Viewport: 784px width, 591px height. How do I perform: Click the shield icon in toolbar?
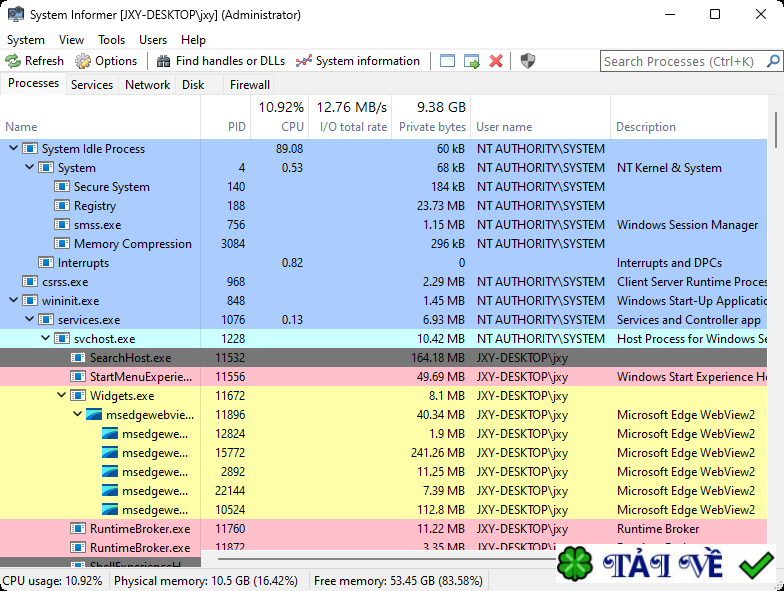[528, 61]
